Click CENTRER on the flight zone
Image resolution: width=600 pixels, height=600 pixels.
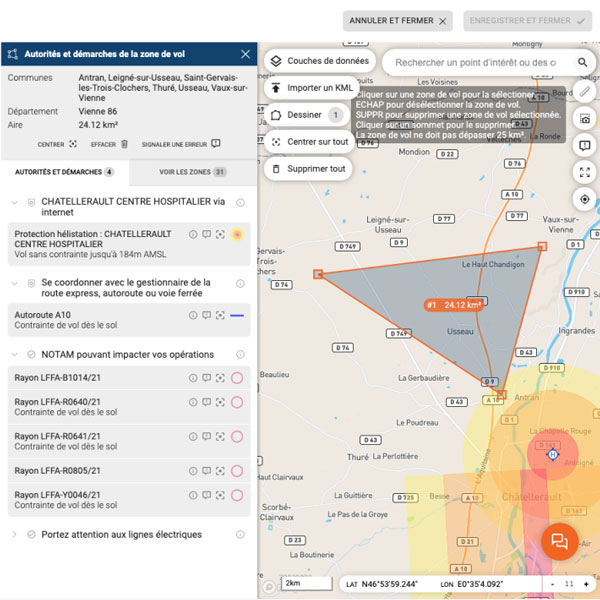click(x=57, y=144)
